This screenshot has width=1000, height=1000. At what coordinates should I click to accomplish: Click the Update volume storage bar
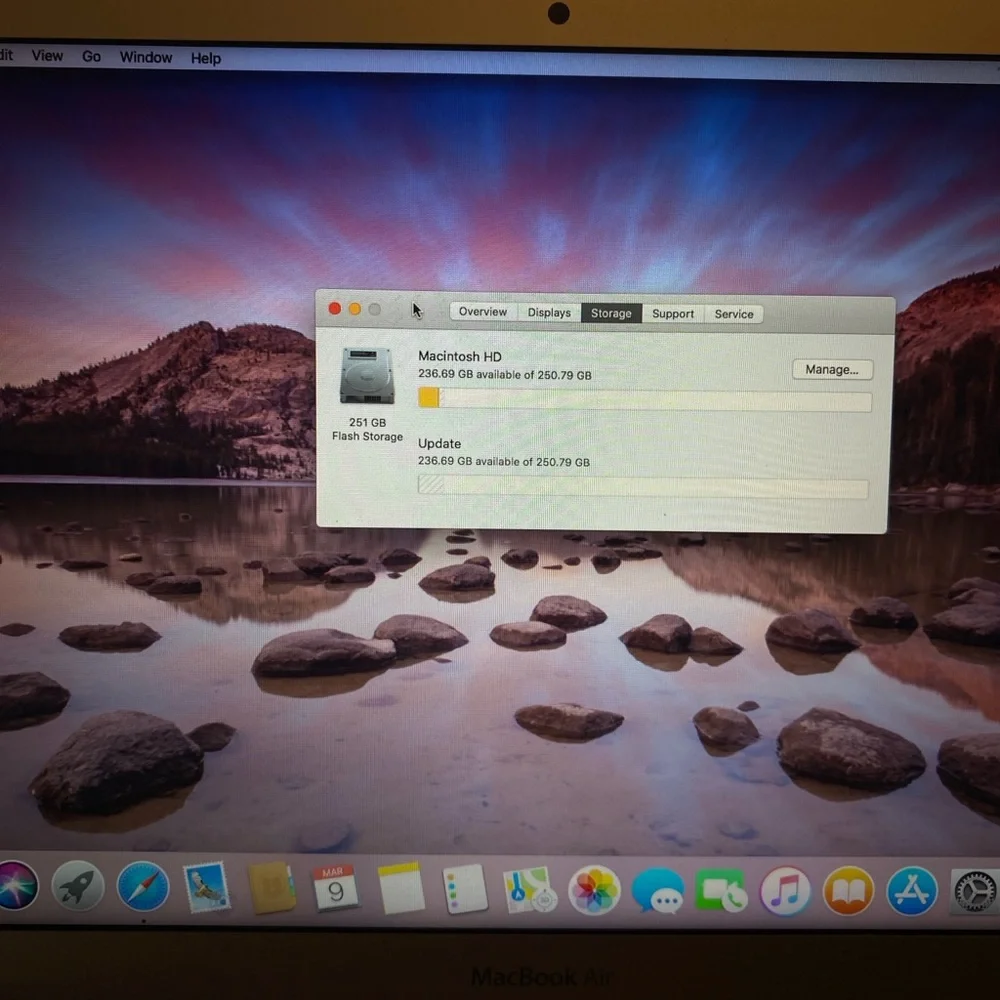point(643,487)
